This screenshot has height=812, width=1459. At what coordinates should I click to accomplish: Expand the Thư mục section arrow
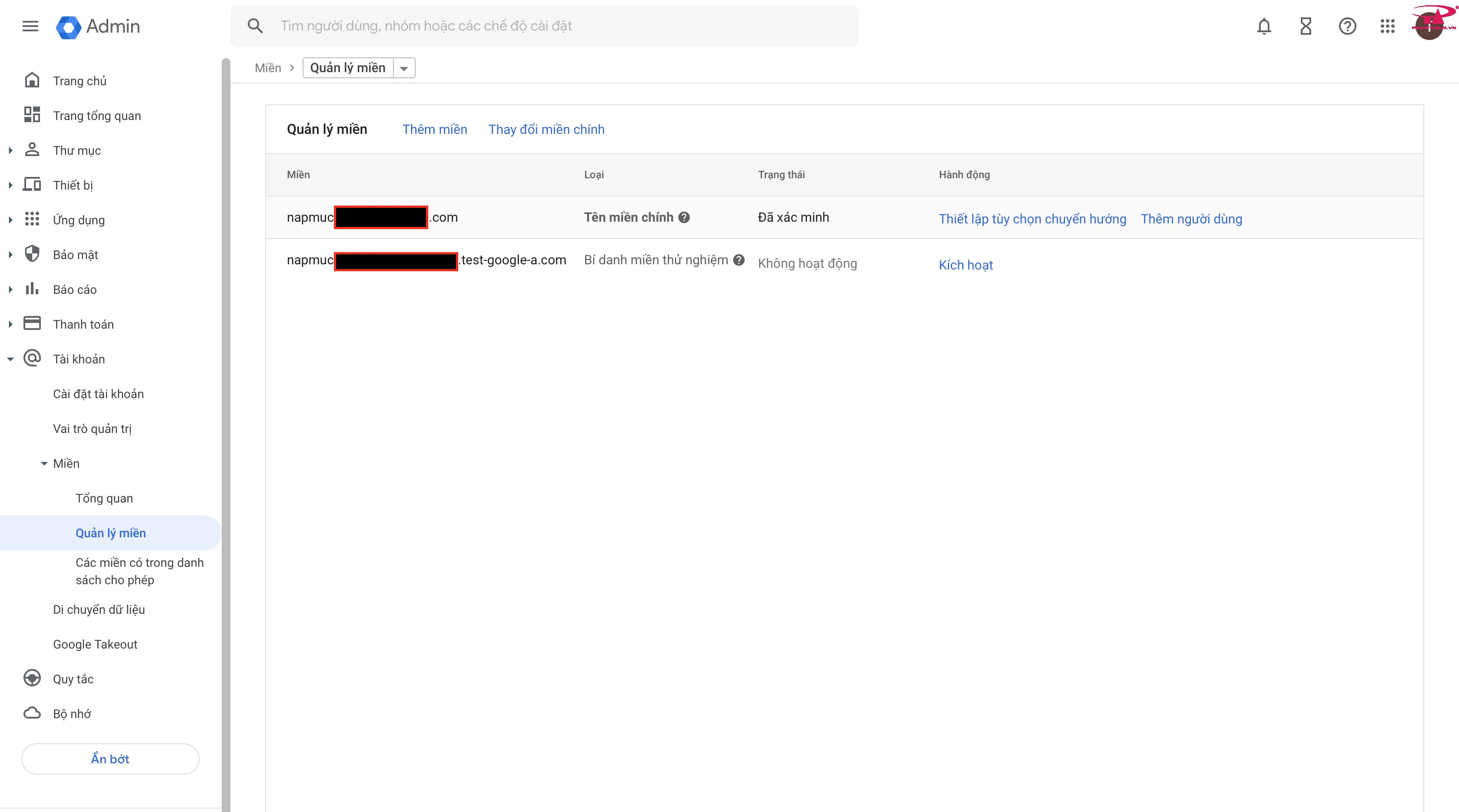(x=10, y=151)
